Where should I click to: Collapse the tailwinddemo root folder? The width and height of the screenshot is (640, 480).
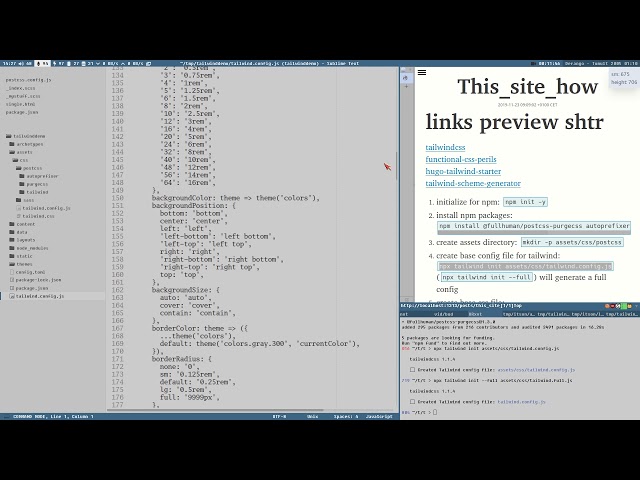coord(26,136)
